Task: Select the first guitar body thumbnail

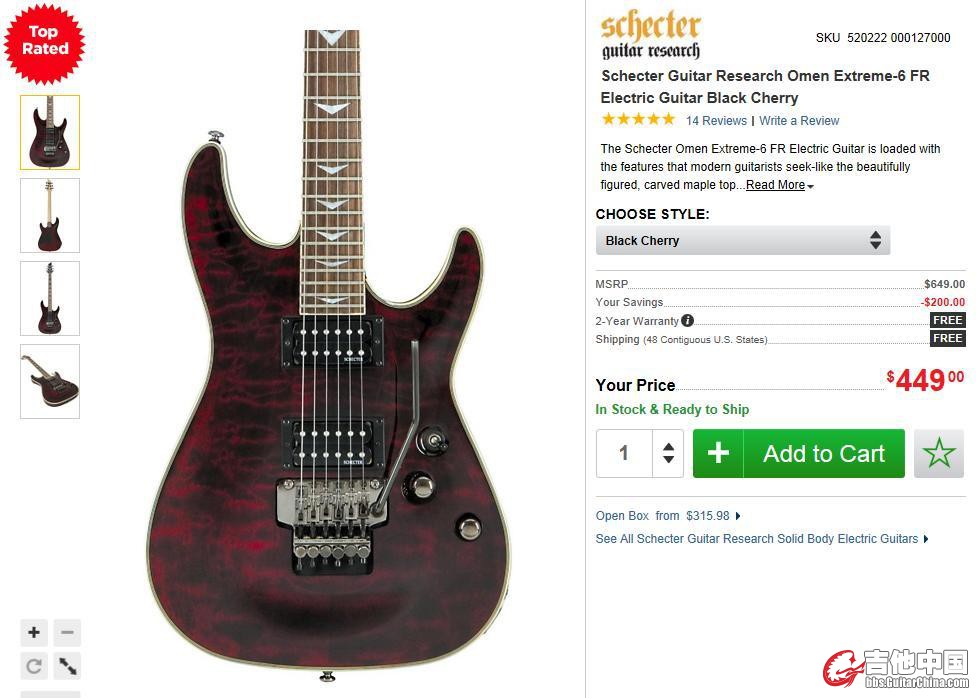Action: [x=50, y=132]
